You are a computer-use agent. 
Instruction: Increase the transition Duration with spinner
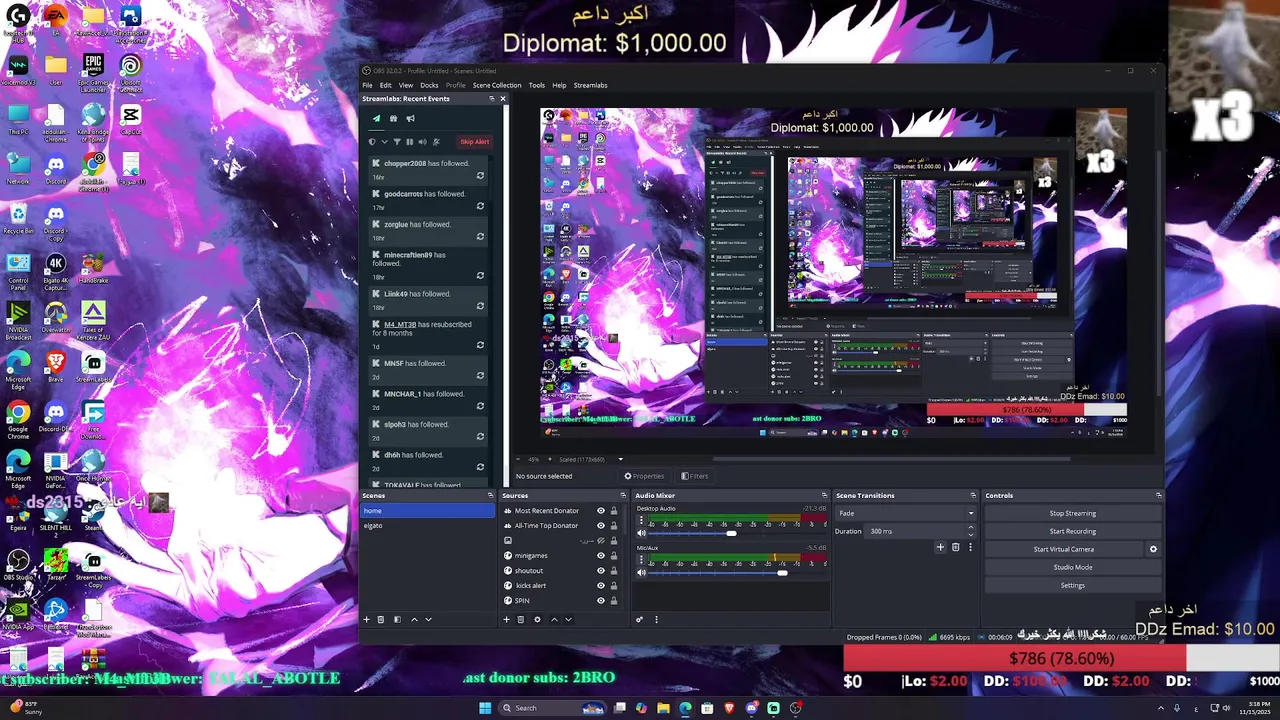(970, 528)
